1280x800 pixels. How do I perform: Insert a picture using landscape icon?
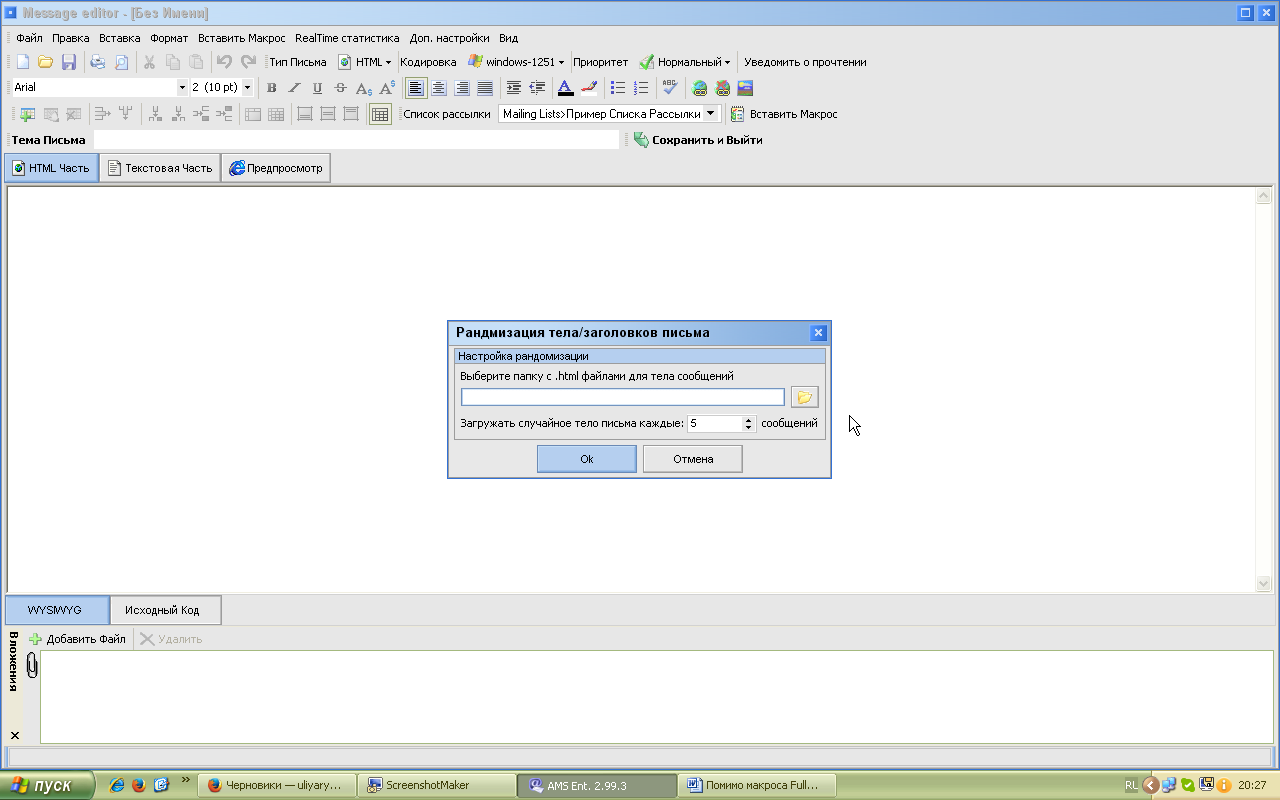coord(745,88)
